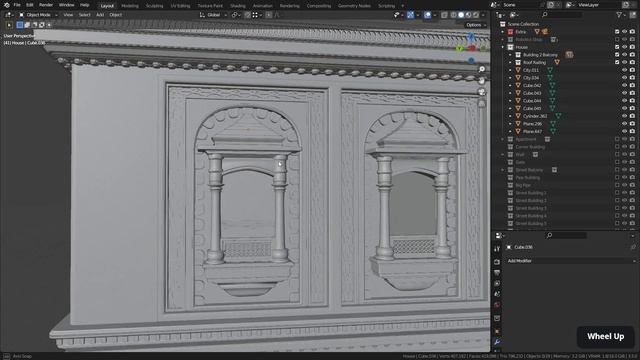
Task: Open the Modifier properties wrench tab
Action: (497, 342)
